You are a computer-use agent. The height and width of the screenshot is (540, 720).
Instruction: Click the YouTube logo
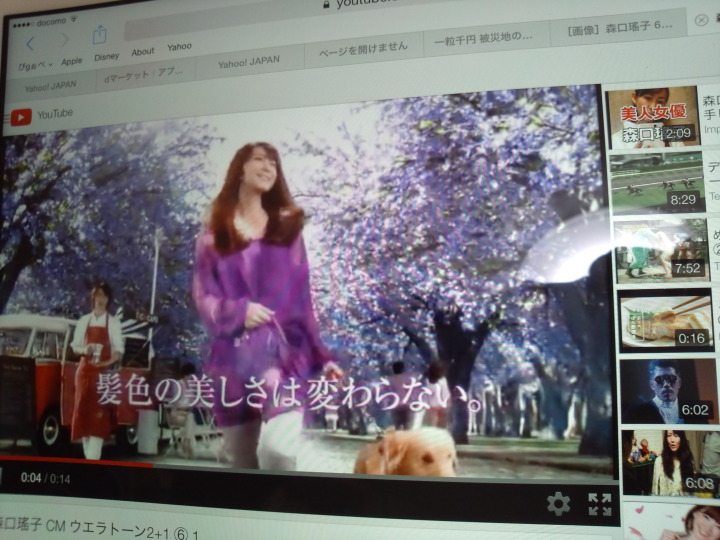click(x=42, y=115)
